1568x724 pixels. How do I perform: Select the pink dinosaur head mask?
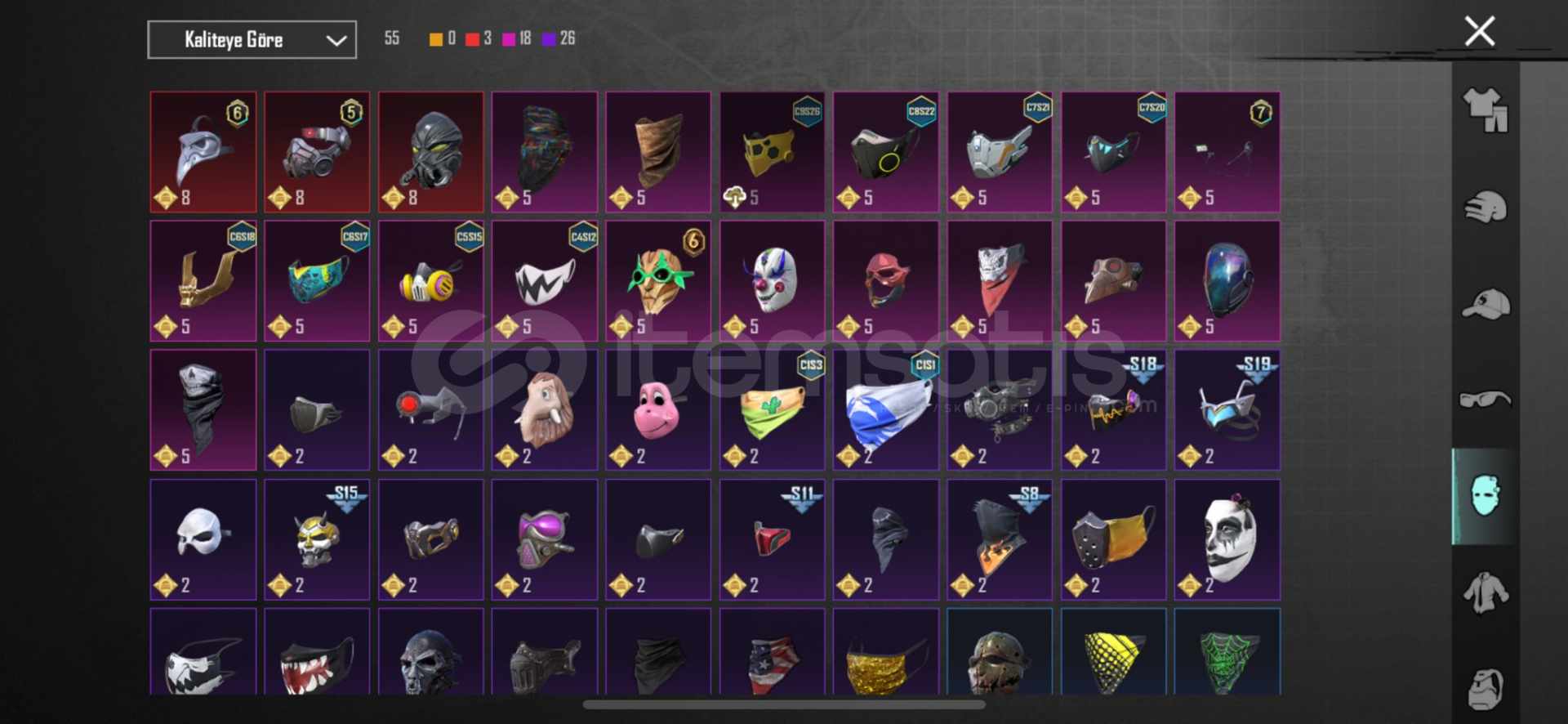pos(658,410)
